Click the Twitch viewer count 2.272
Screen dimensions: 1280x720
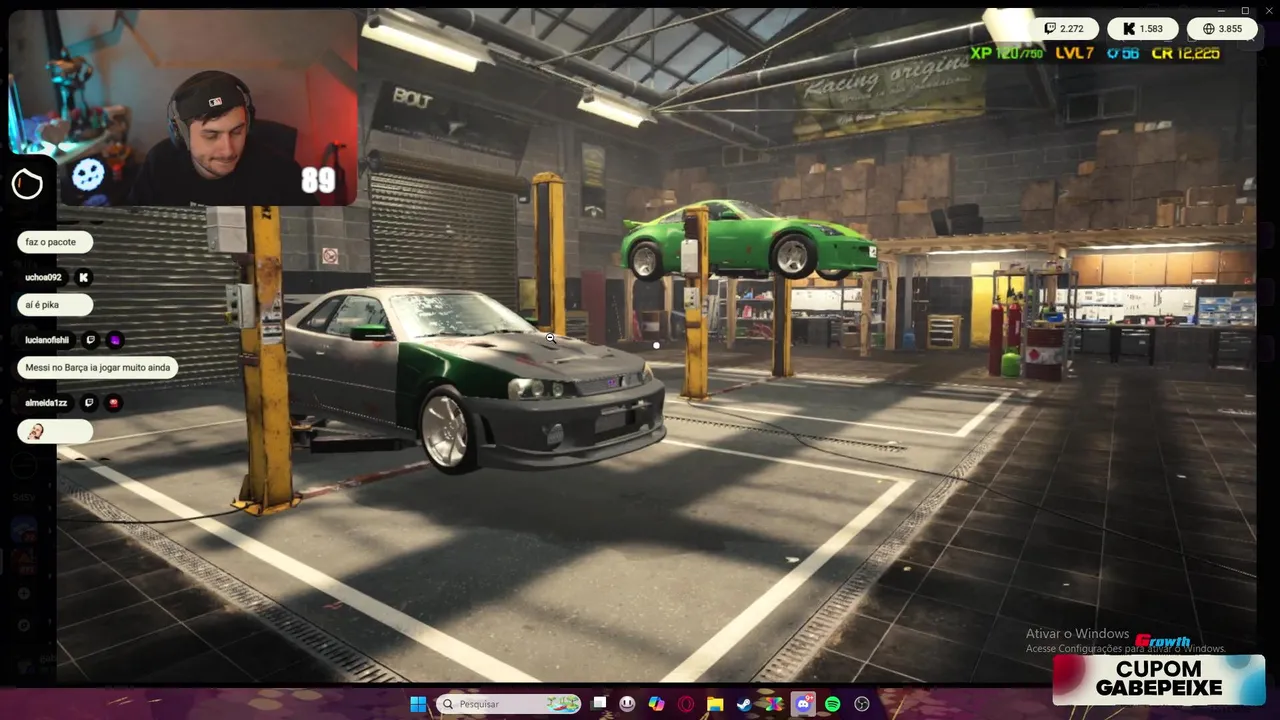tap(1065, 29)
